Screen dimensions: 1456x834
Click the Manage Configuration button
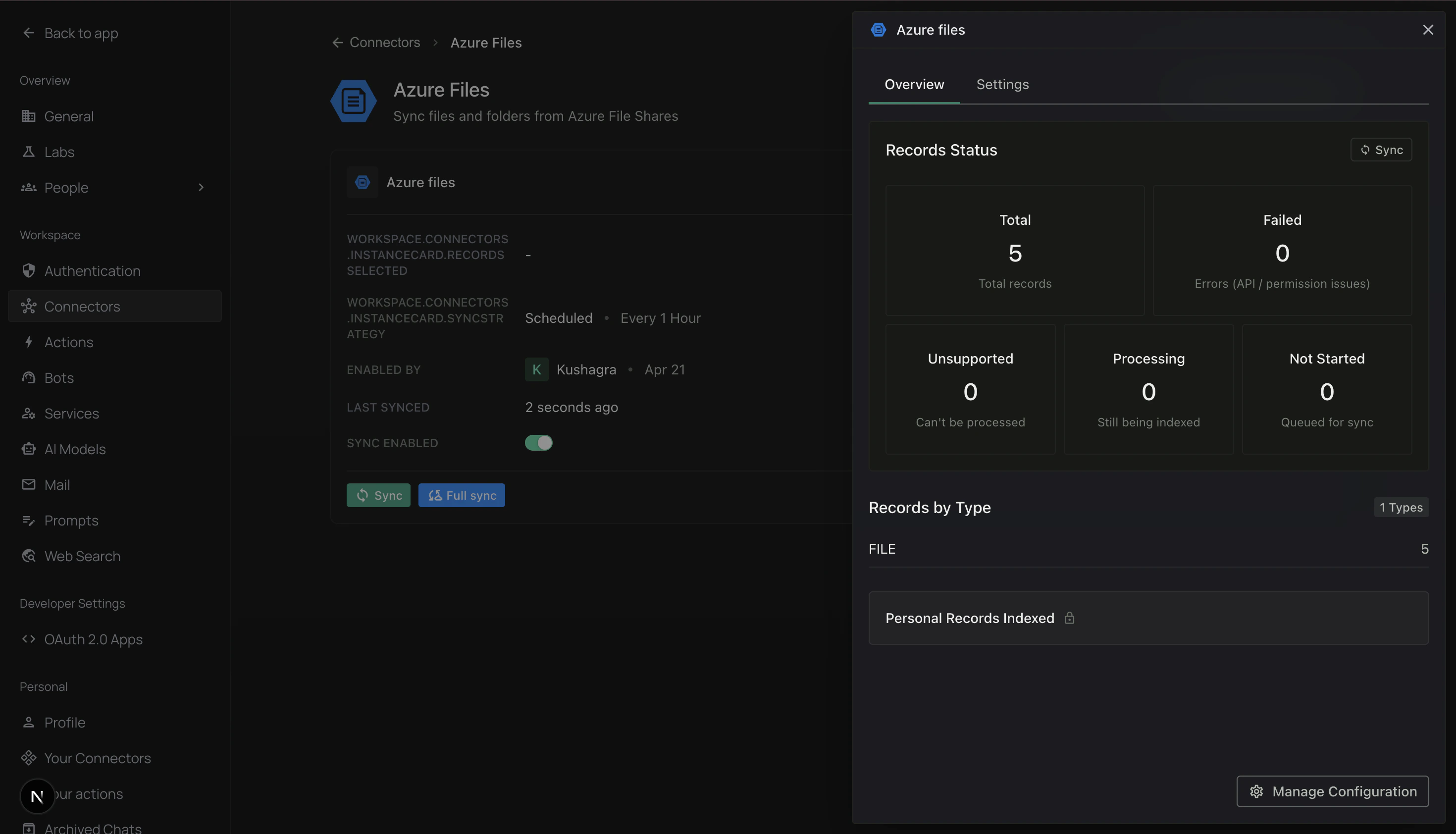click(1332, 791)
